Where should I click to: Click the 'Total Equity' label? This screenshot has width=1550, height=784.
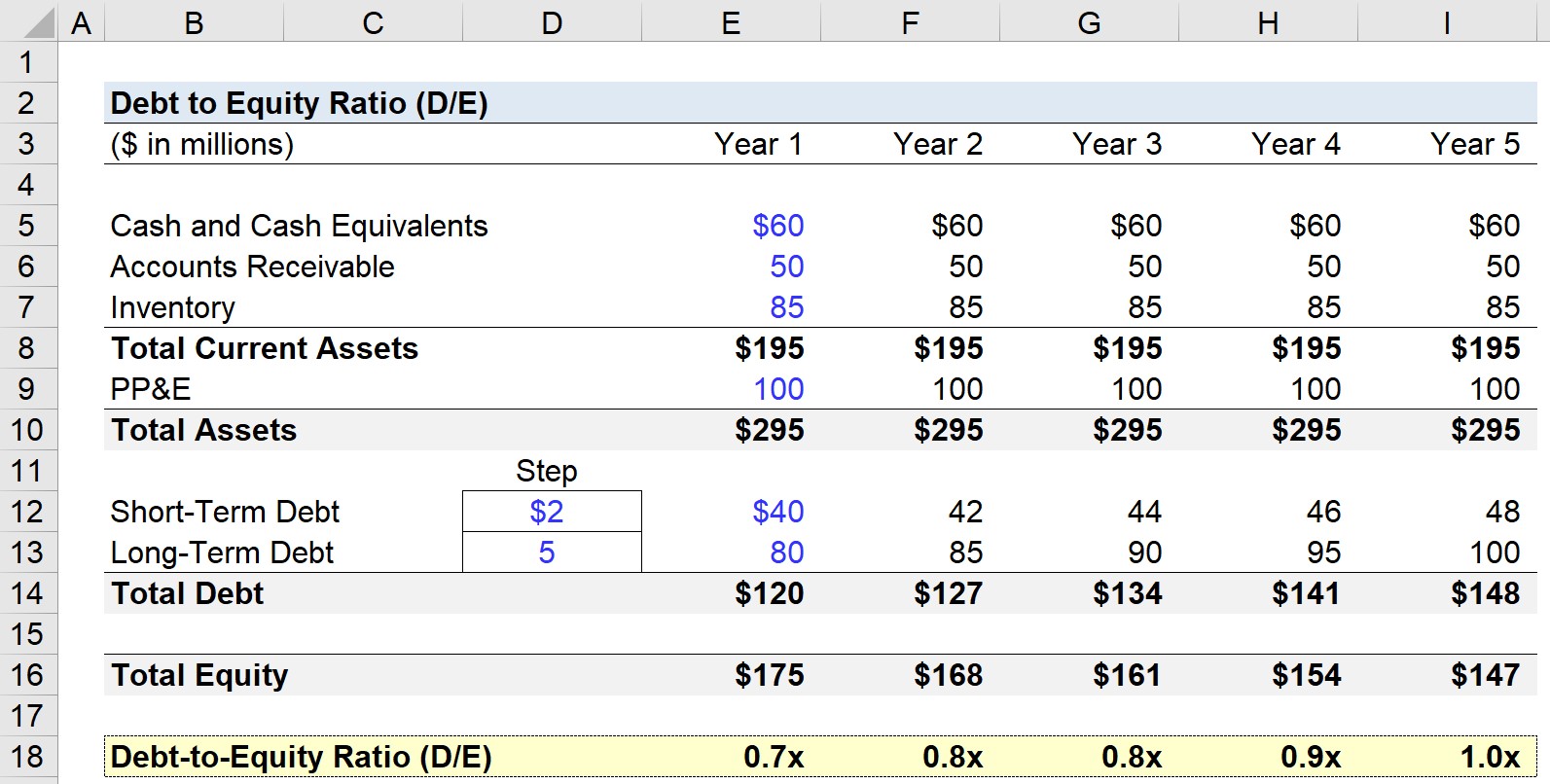pos(199,675)
